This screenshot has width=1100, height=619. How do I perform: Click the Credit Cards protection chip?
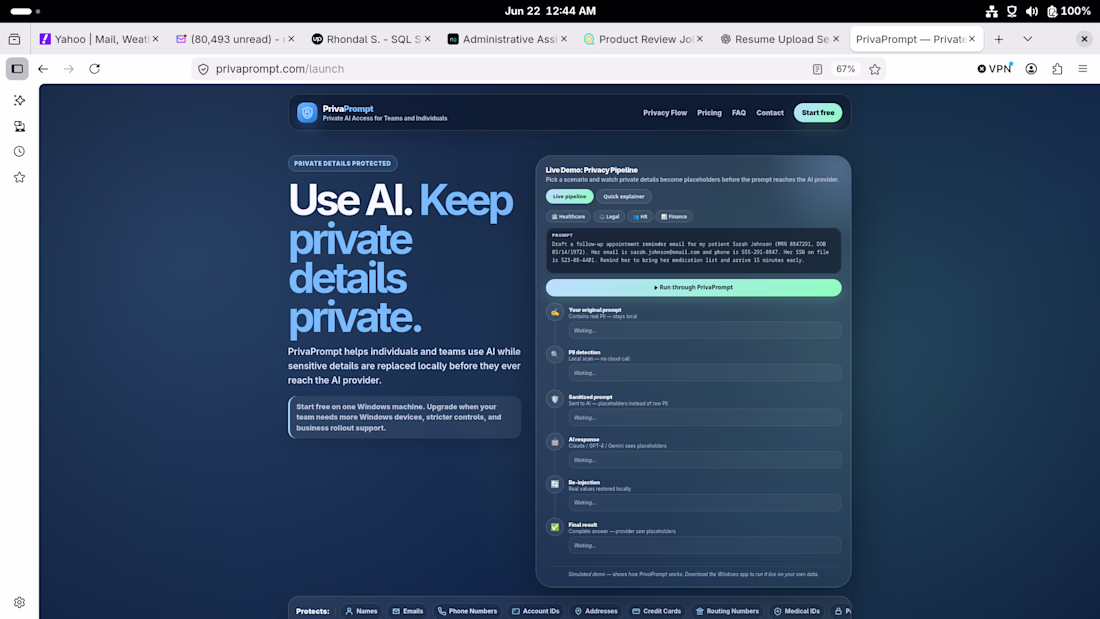(657, 611)
